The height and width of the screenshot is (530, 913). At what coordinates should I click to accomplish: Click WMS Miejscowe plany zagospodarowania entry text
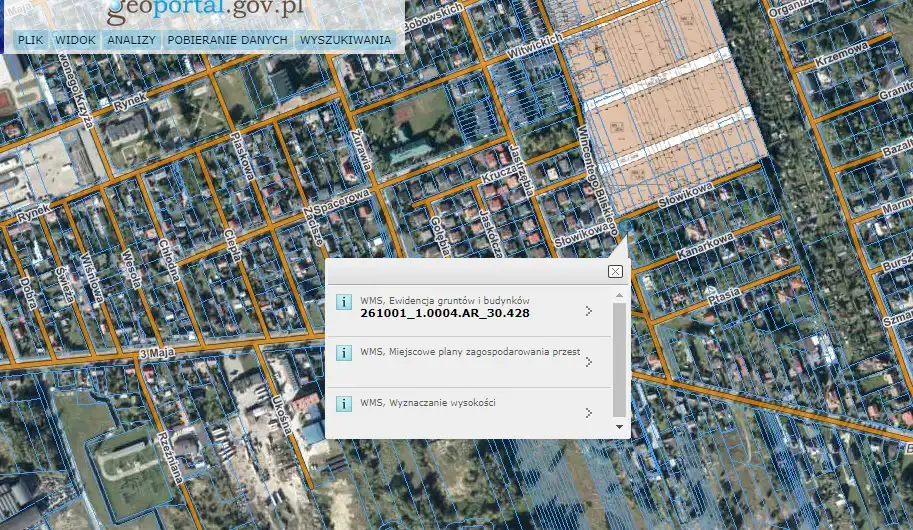point(470,352)
